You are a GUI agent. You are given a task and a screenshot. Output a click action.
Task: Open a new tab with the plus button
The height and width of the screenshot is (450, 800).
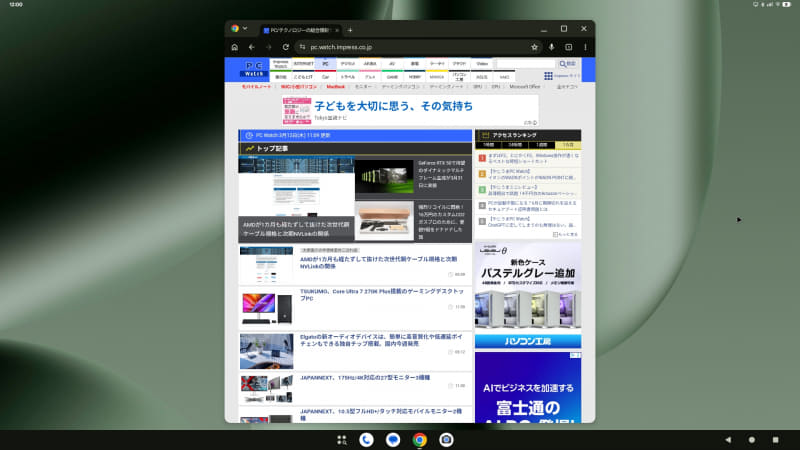[350, 30]
